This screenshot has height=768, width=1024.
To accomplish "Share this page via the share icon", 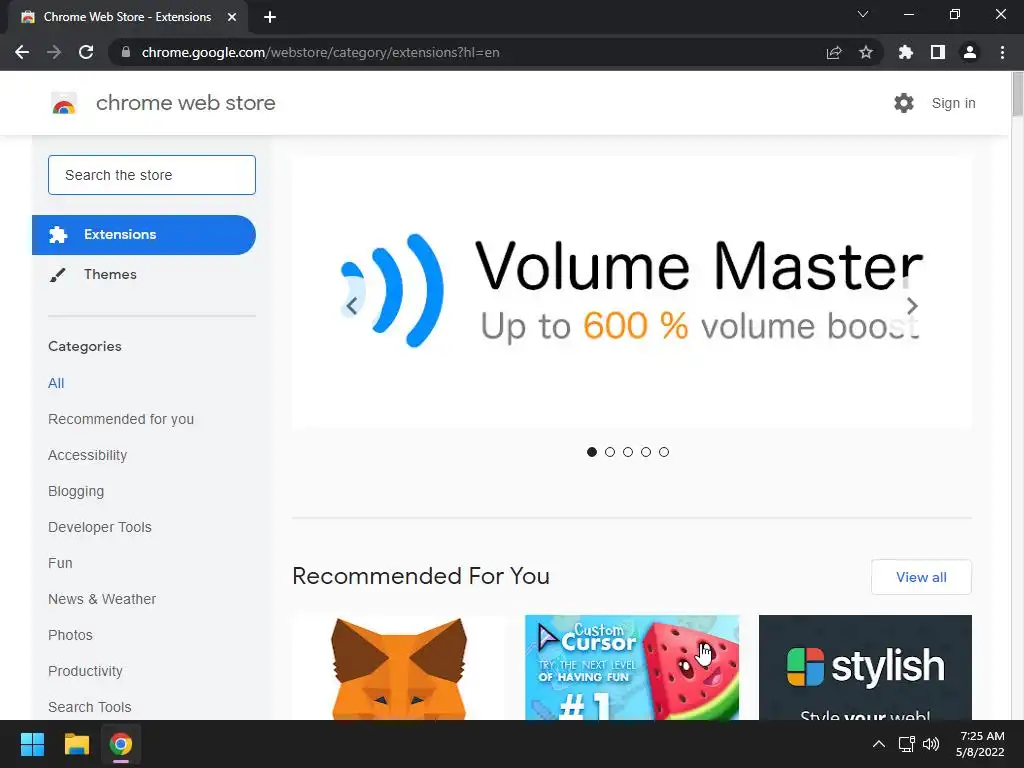I will (x=834, y=52).
